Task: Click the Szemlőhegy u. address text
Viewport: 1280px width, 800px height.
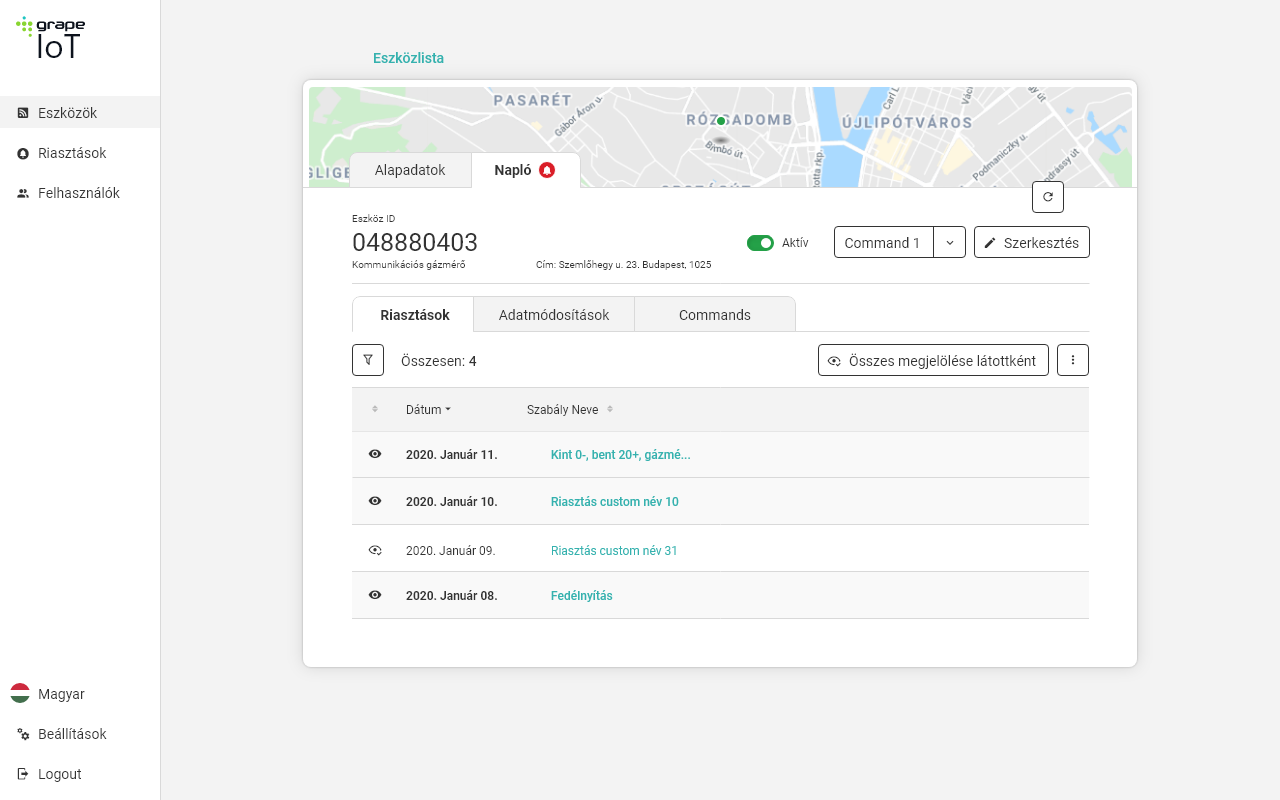Action: click(623, 265)
